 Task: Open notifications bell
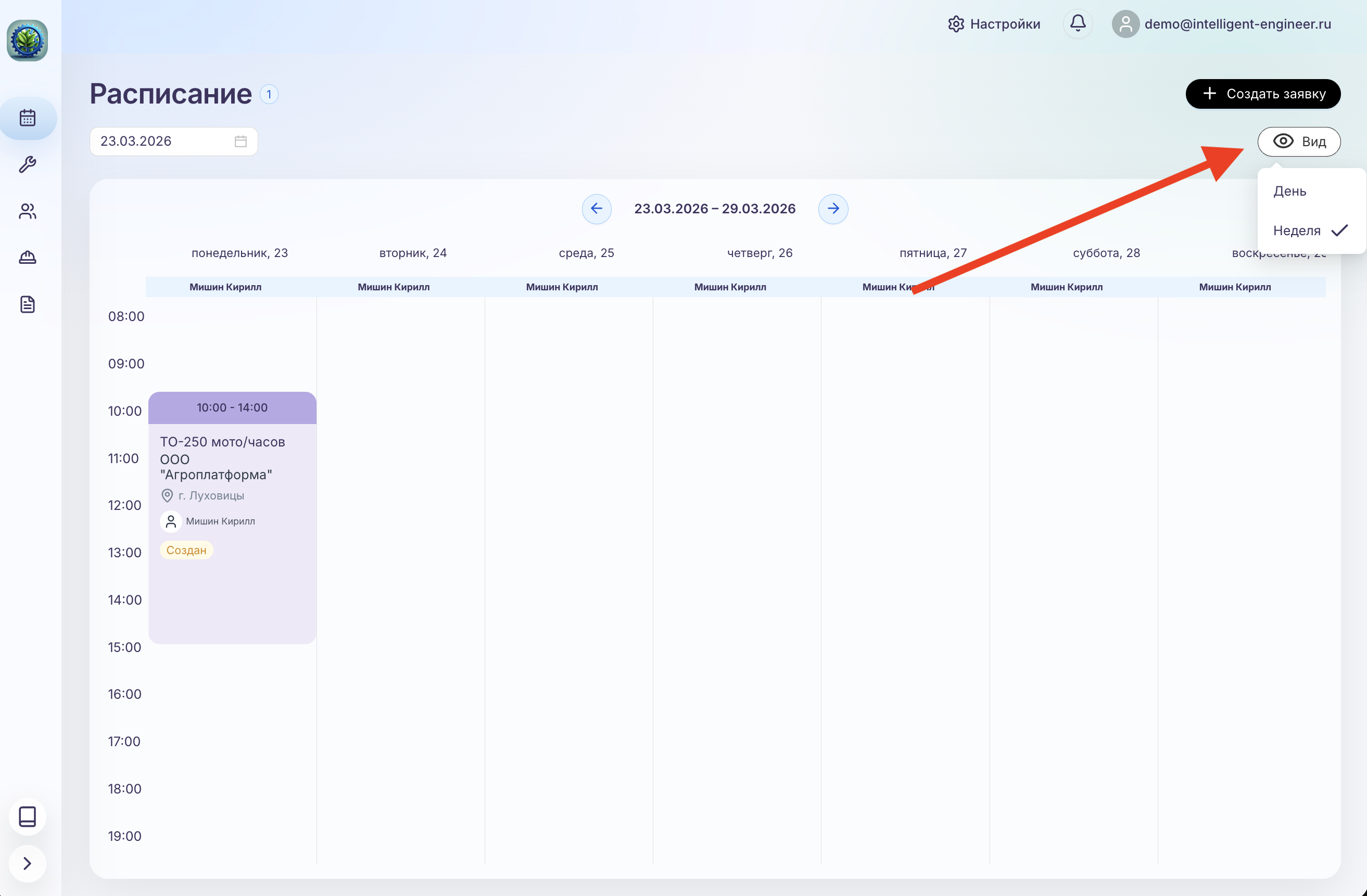click(1078, 23)
